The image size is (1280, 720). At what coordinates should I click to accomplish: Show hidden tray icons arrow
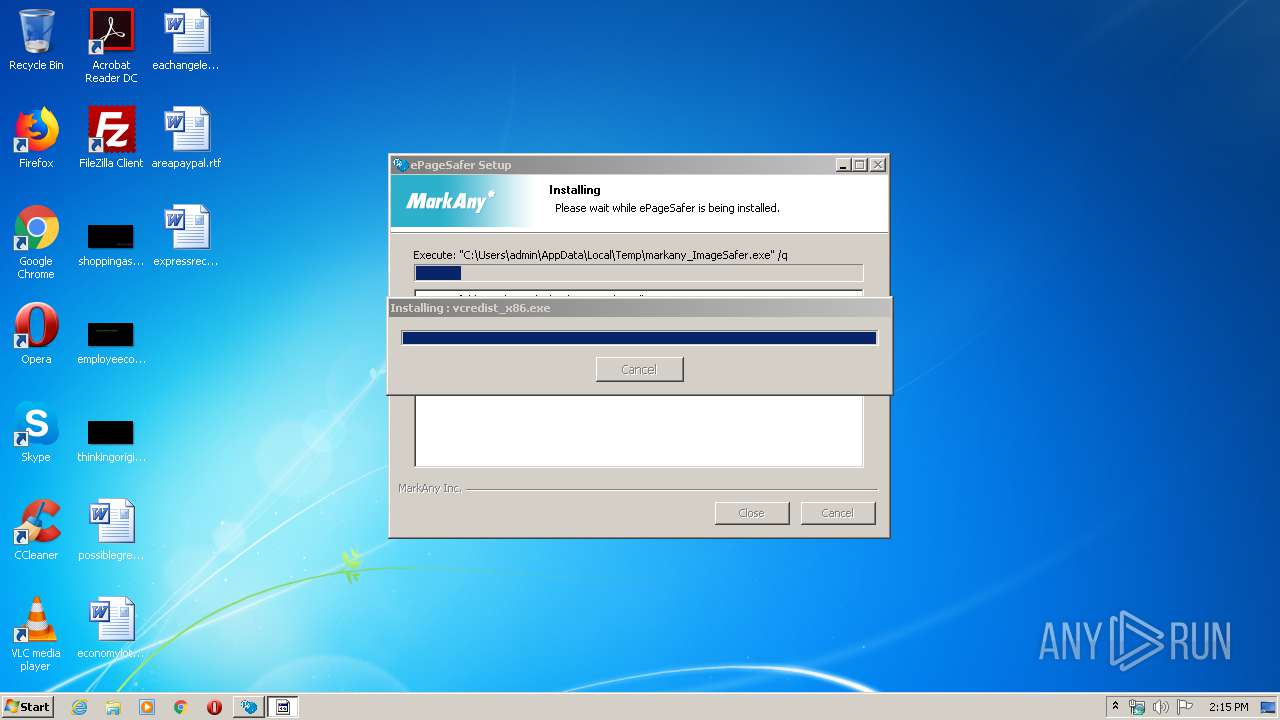1115,707
